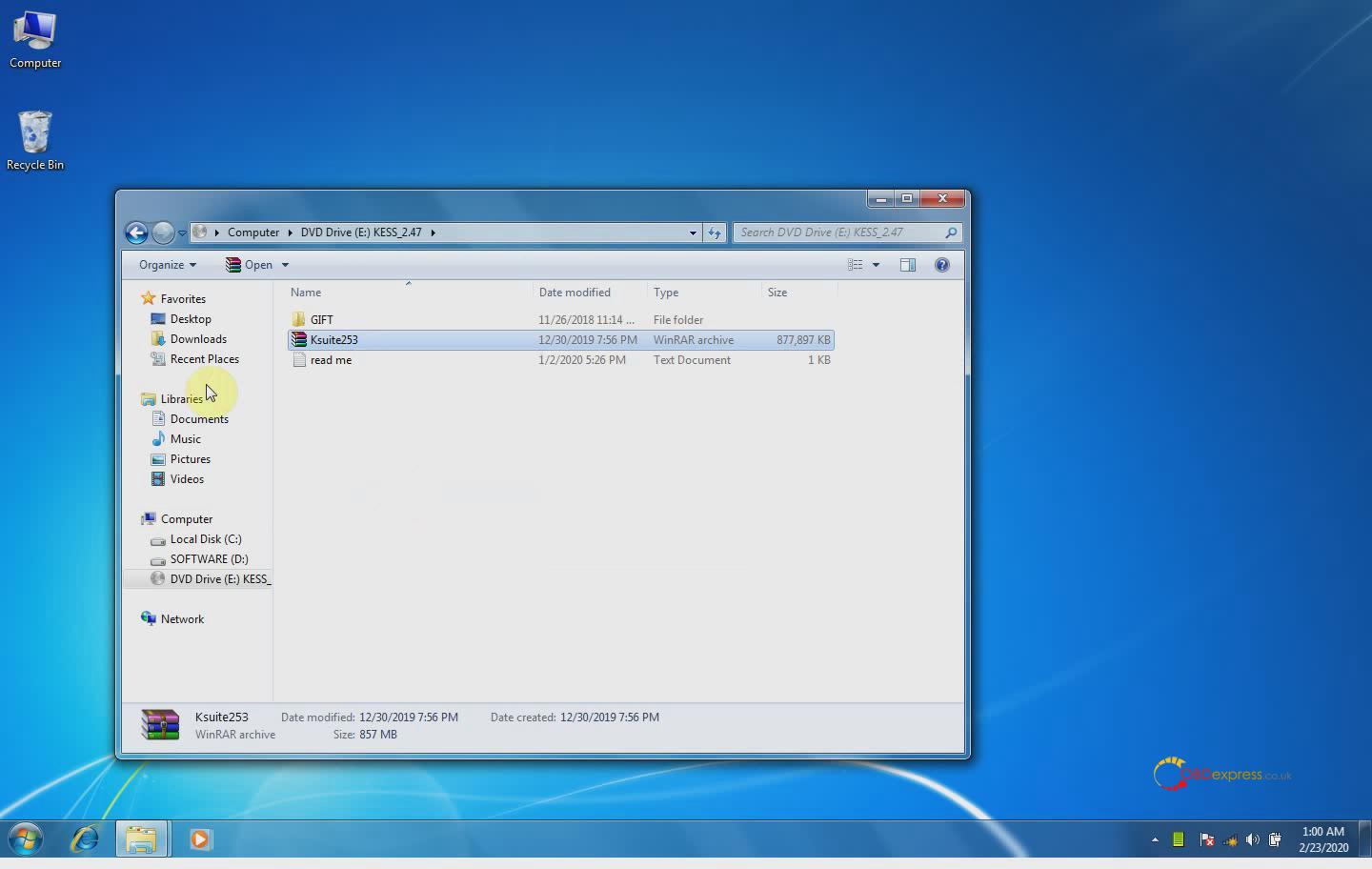Image resolution: width=1372 pixels, height=869 pixels.
Task: Select Local Disk (C:) in navigation pane
Action: 206,539
